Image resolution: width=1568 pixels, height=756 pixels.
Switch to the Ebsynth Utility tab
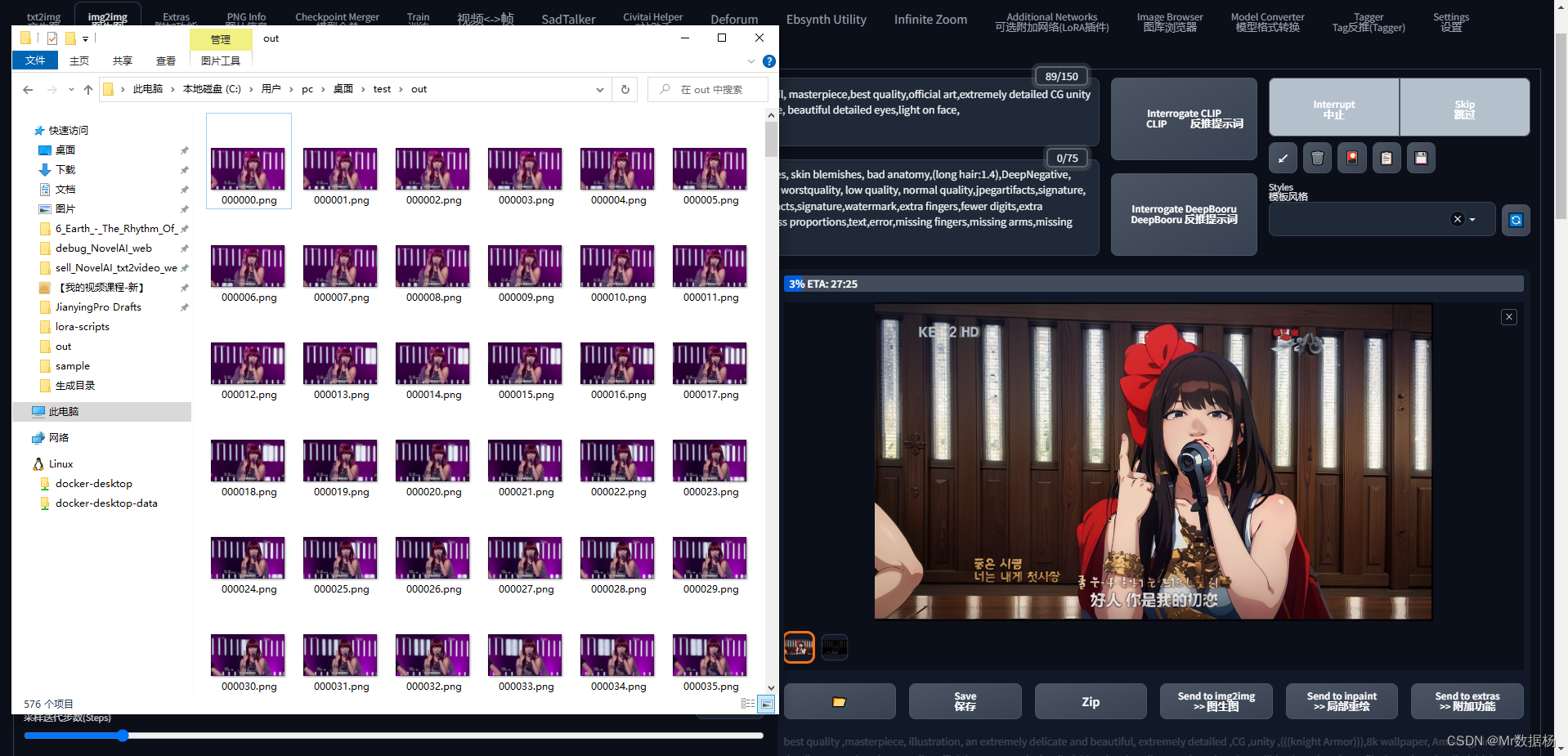[826, 20]
